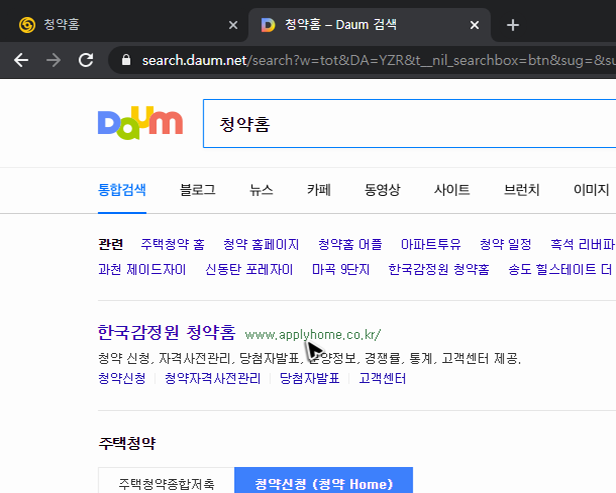The image size is (616, 493).
Task: Select the 청약신청 (청약 Home) tab
Action: coord(324,480)
